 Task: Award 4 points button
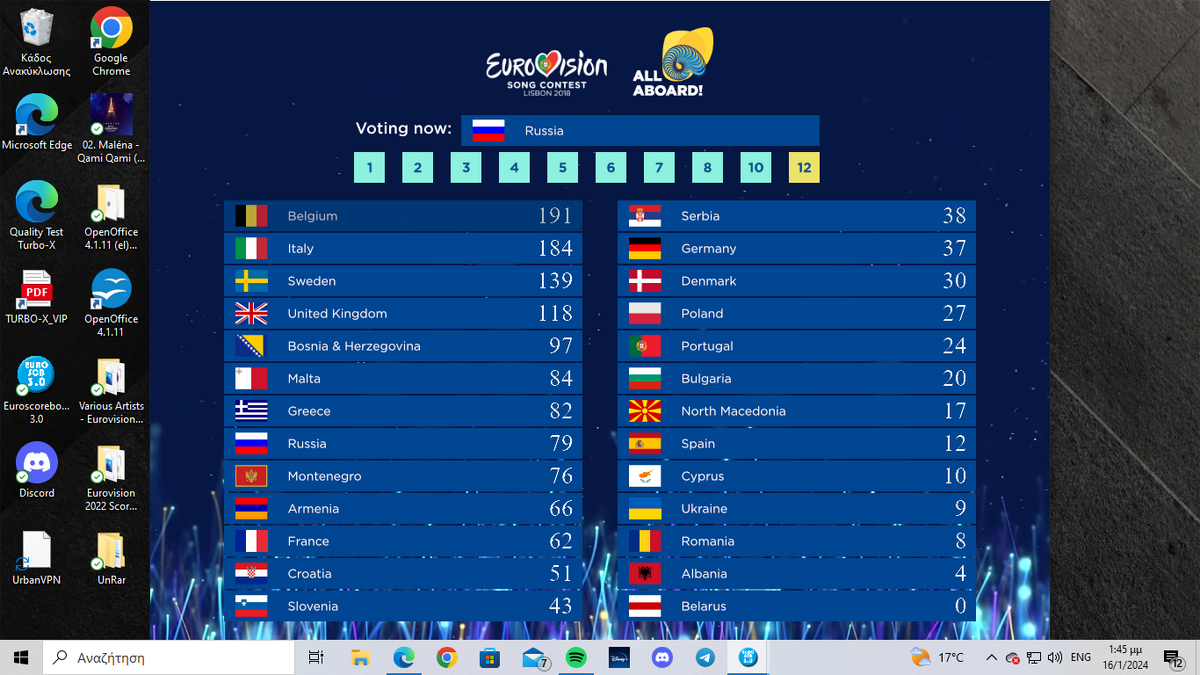[514, 167]
